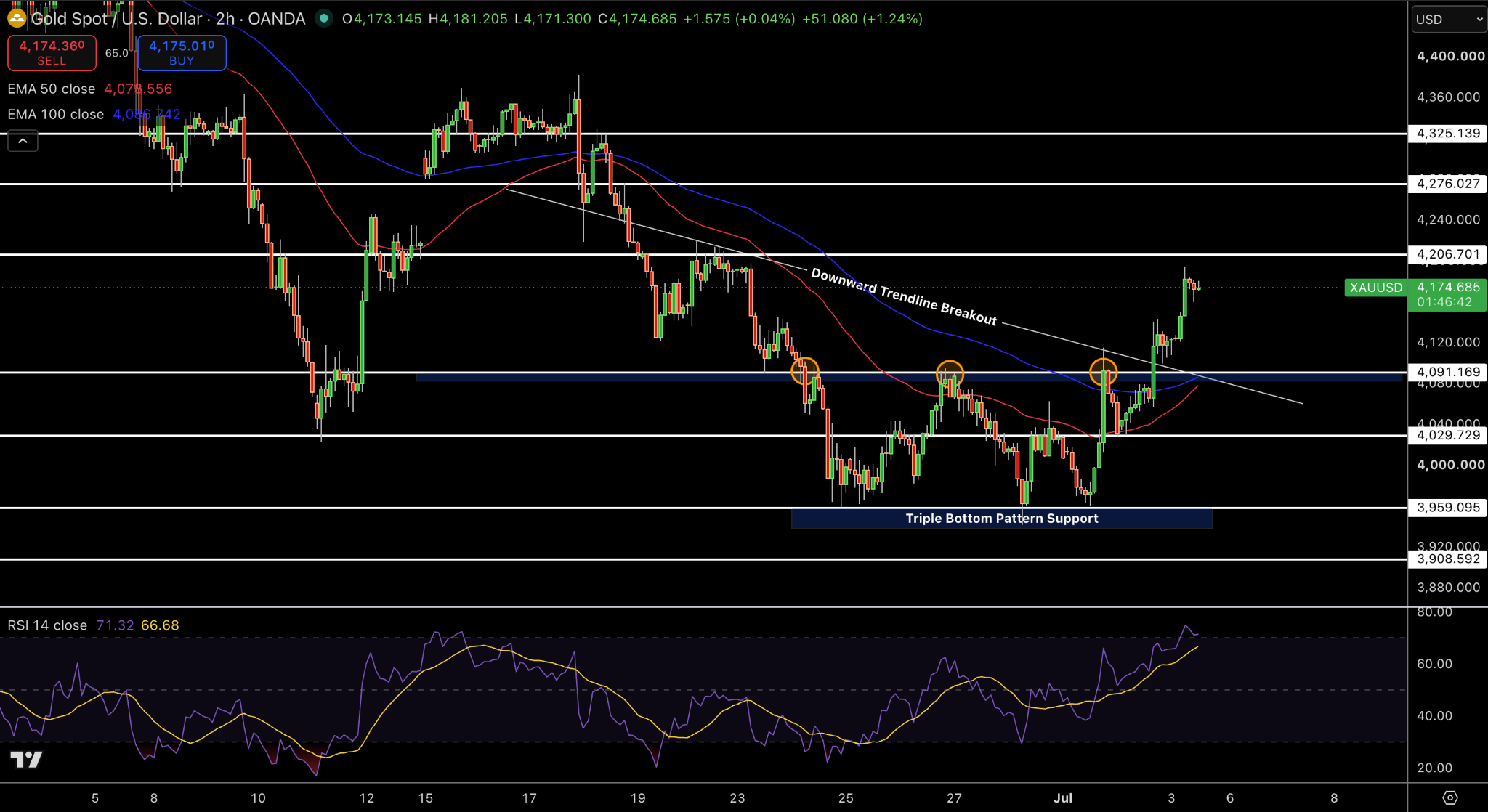This screenshot has height=812, width=1488.
Task: Click the blue BUY 4,175.01 button
Action: point(182,53)
